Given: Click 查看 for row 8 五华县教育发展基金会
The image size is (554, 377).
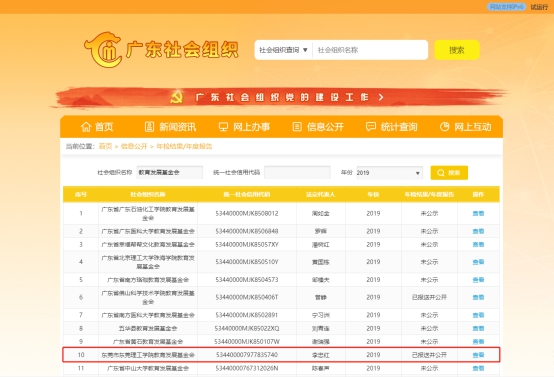Looking at the screenshot, I should click(x=478, y=329).
